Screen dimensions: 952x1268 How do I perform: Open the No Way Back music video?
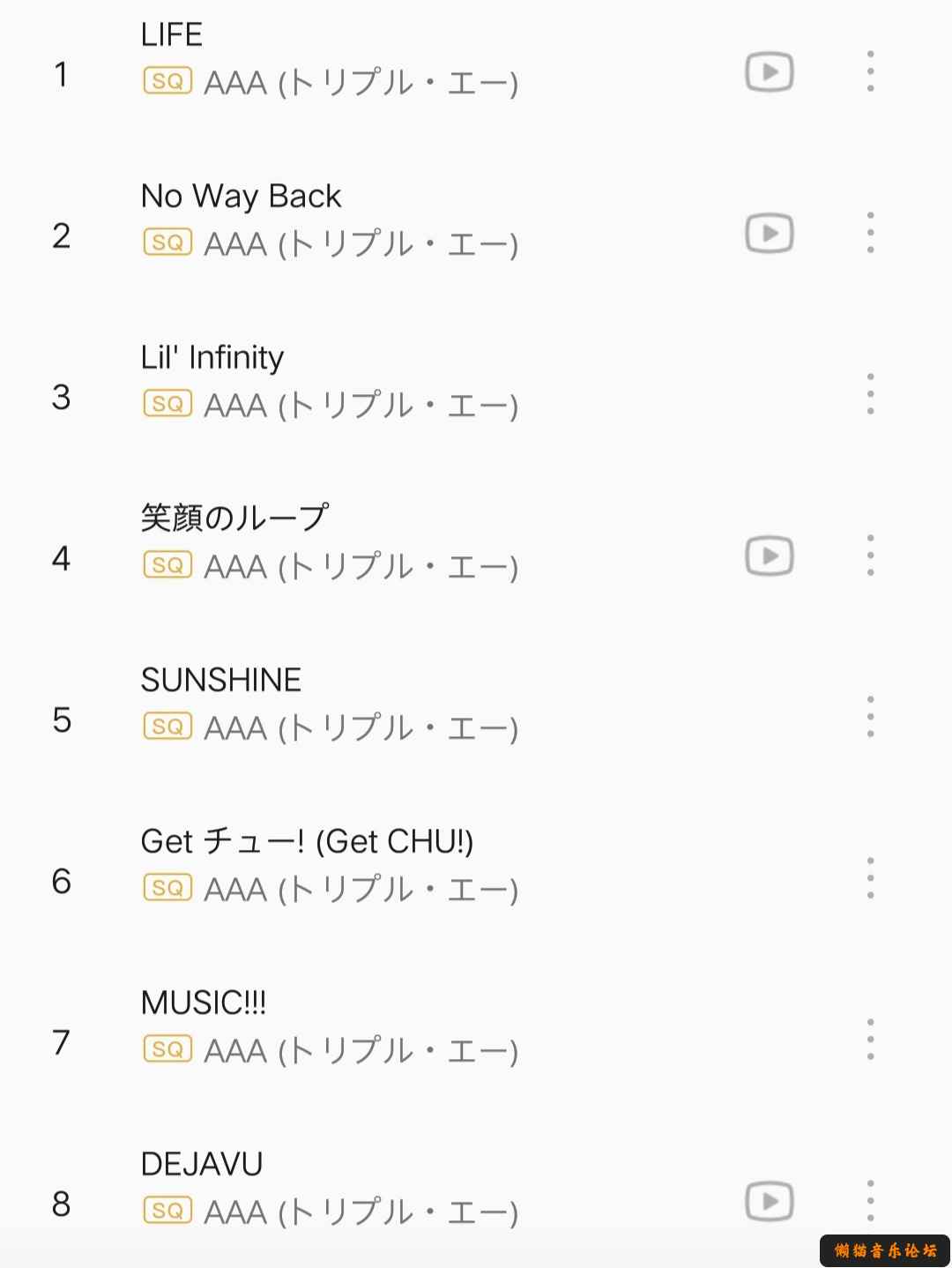(770, 234)
